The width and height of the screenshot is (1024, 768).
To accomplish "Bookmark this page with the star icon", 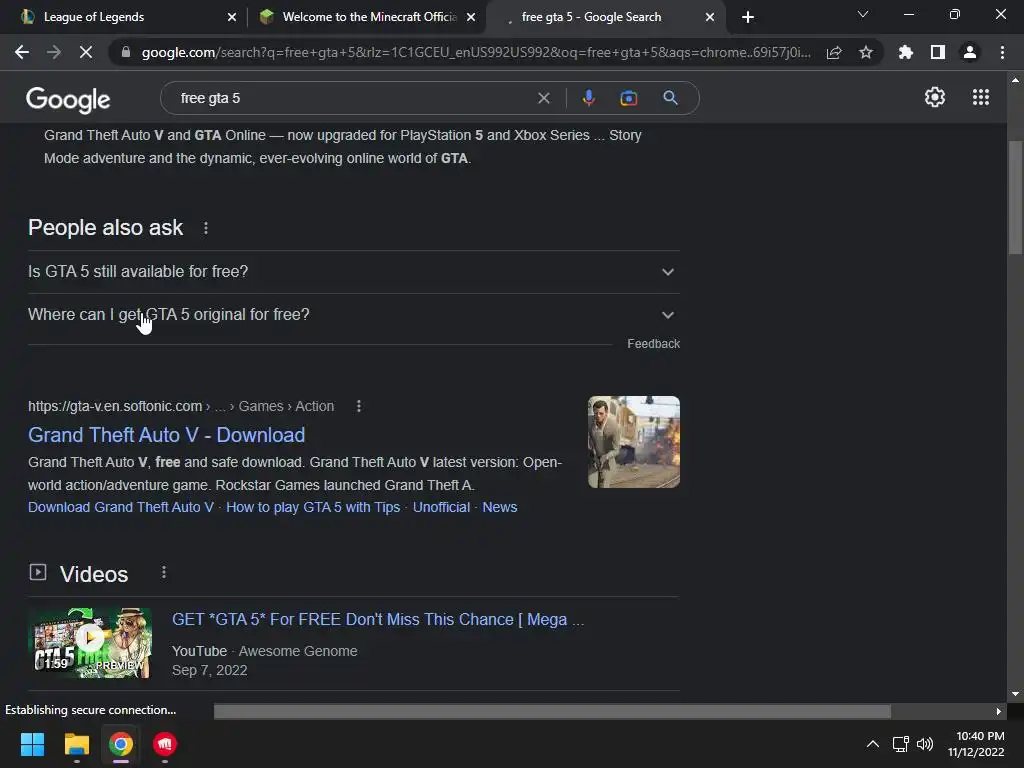I will coord(866,52).
